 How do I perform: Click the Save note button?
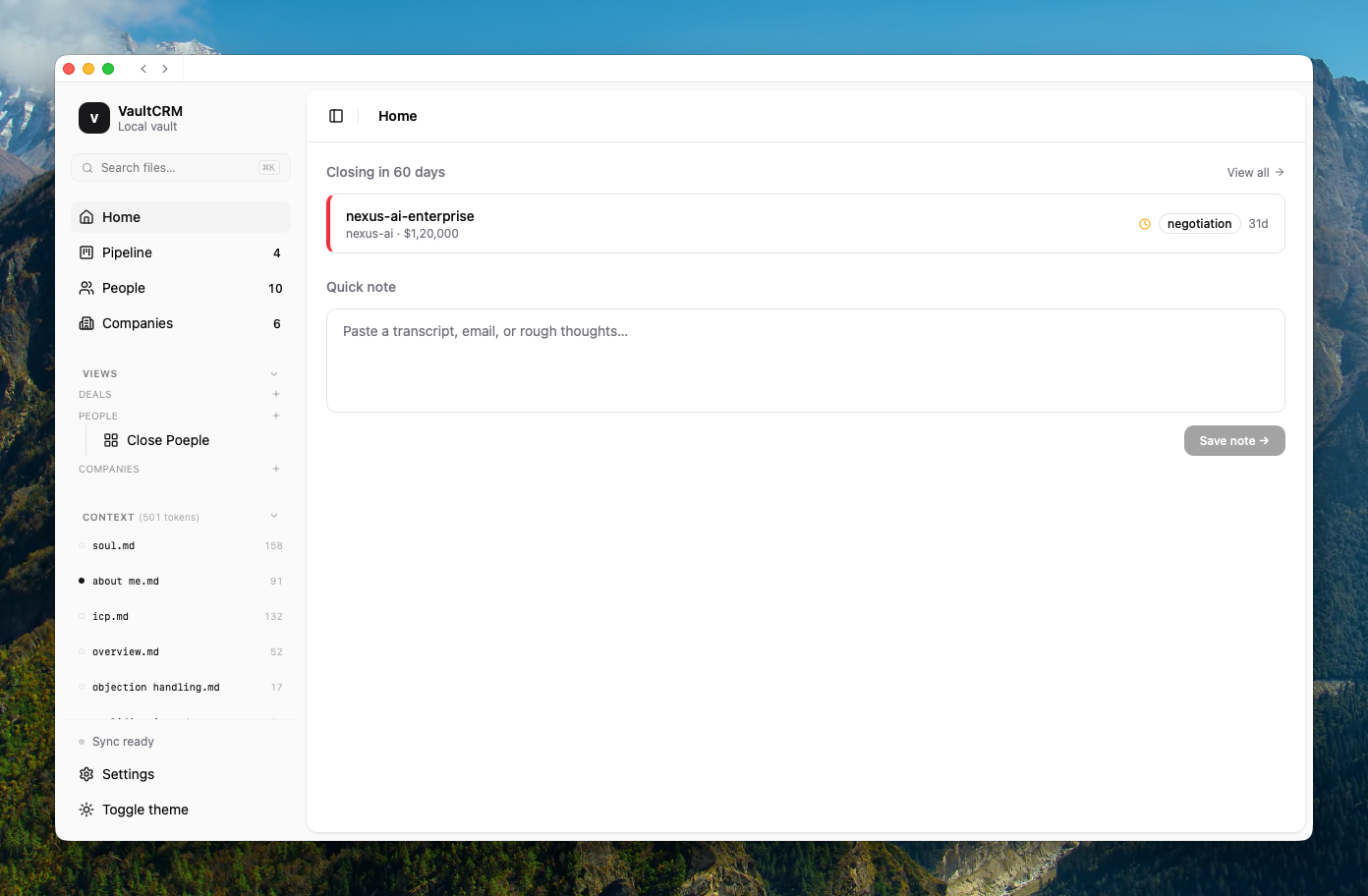(1233, 441)
